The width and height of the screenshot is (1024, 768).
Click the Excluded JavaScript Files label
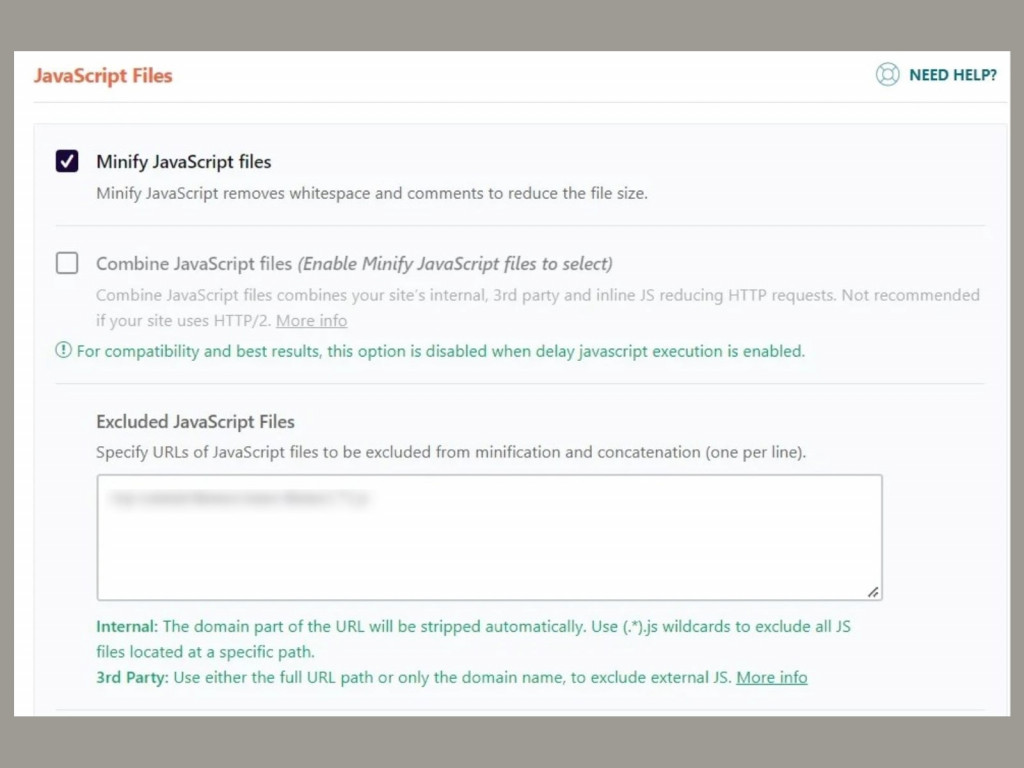[x=195, y=422]
